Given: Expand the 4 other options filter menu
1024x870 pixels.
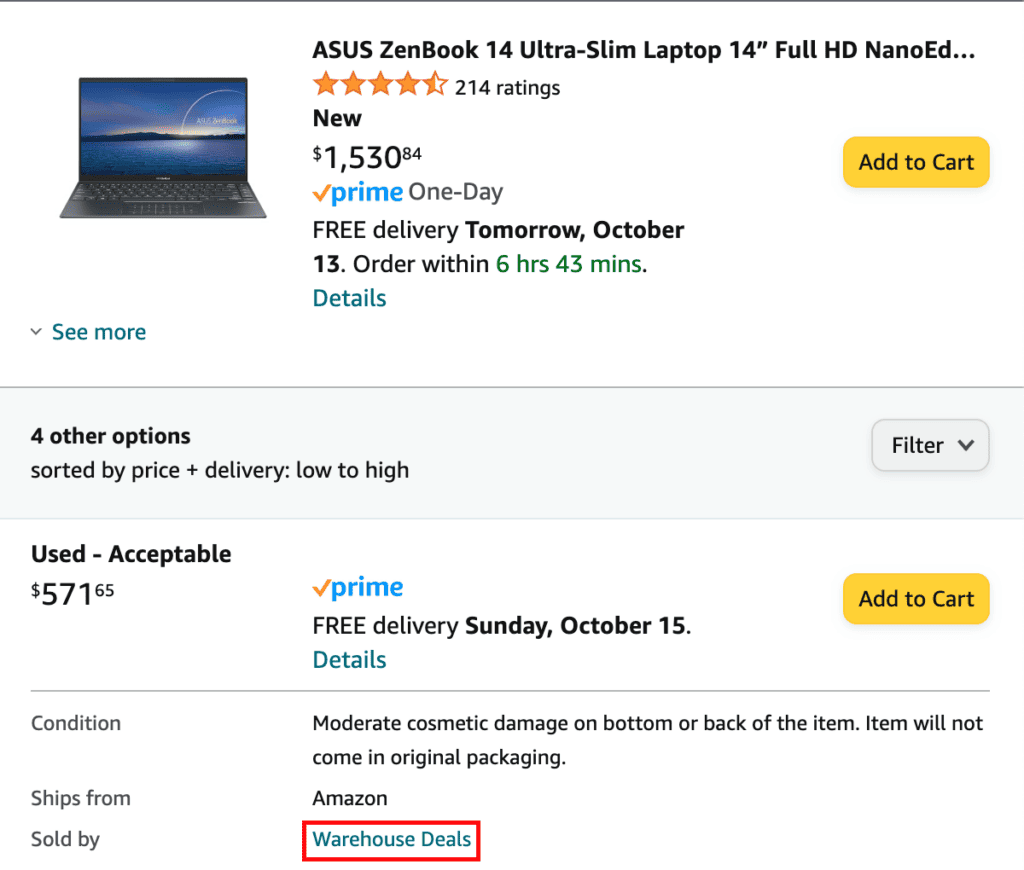Looking at the screenshot, I should 929,446.
